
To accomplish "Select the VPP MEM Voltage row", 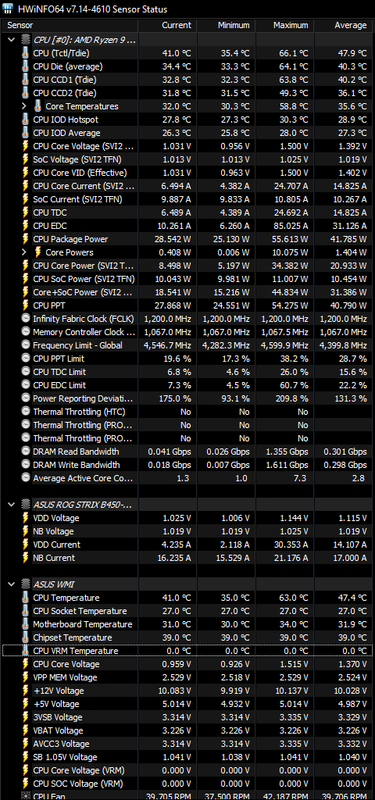I will 187,677.
